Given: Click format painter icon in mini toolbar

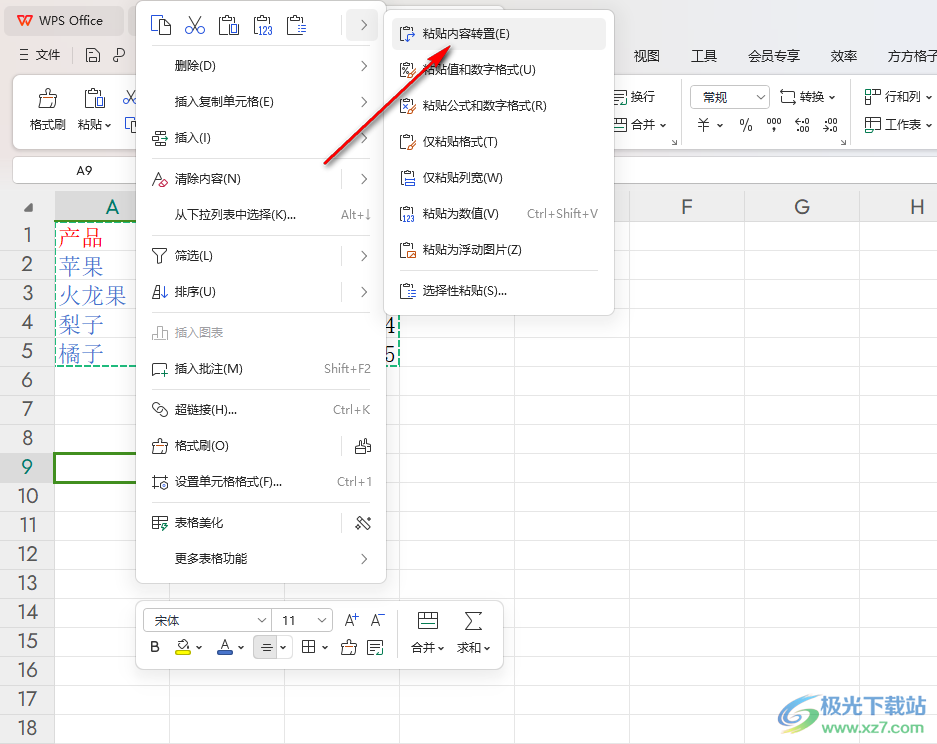Looking at the screenshot, I should [x=349, y=647].
